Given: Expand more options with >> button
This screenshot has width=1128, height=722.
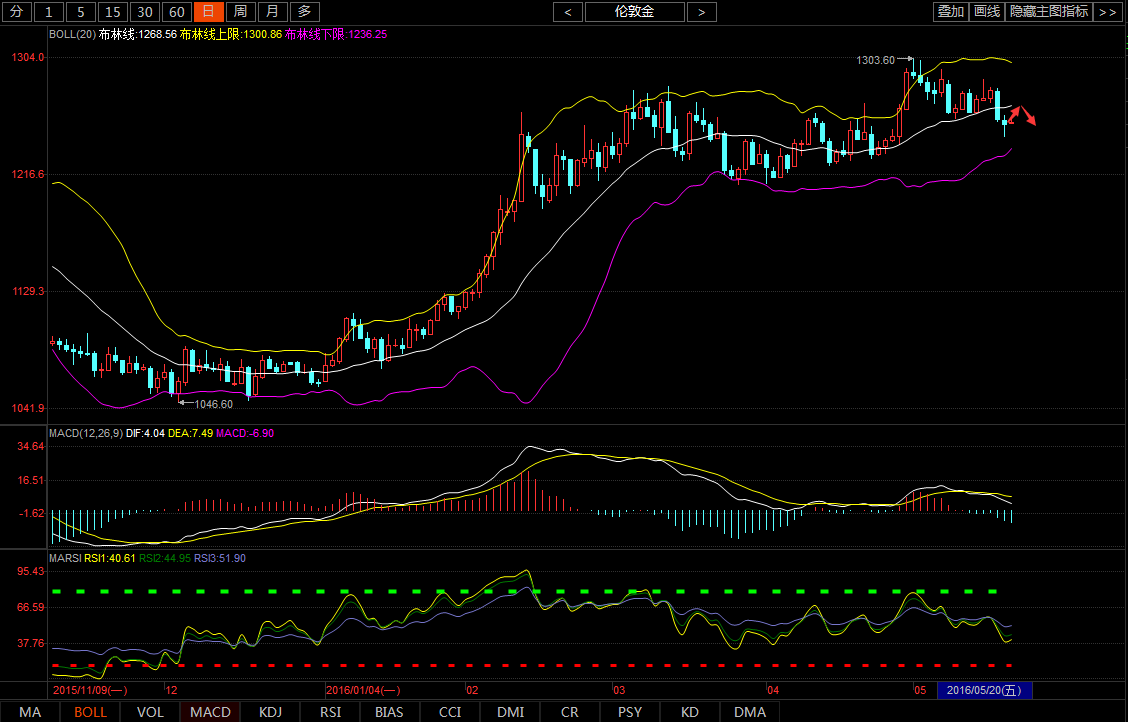Looking at the screenshot, I should click(1107, 12).
